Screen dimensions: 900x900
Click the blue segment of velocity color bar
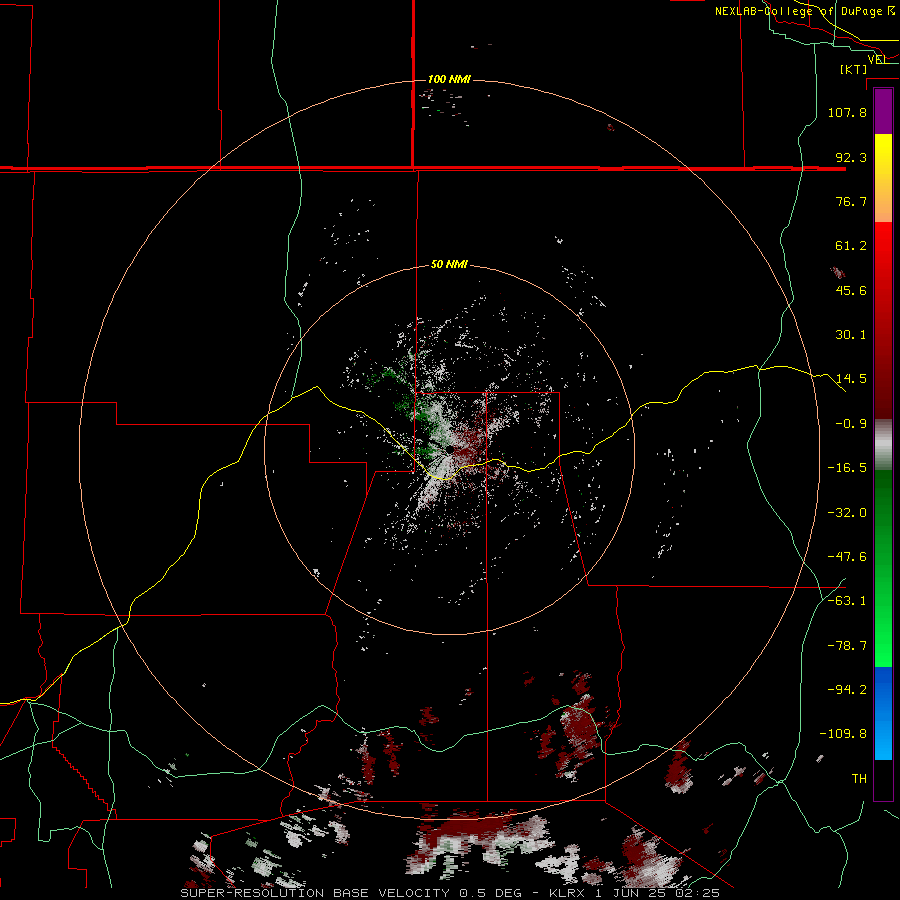pos(883,713)
